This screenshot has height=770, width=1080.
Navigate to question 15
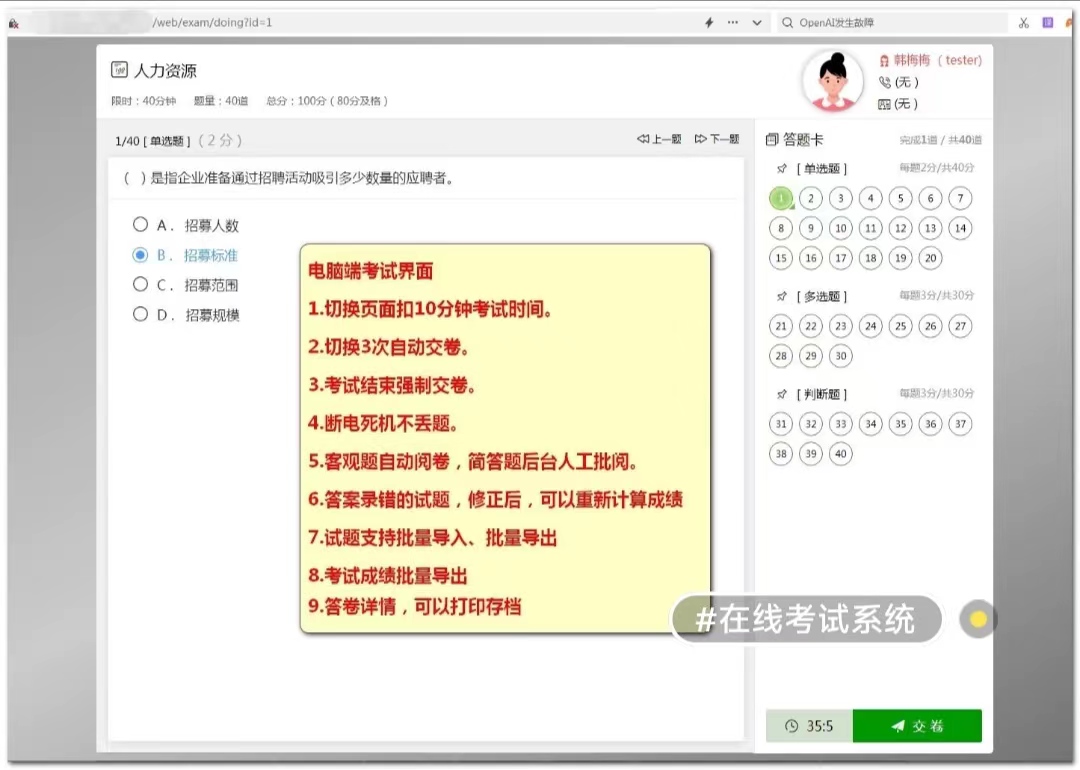coord(781,258)
